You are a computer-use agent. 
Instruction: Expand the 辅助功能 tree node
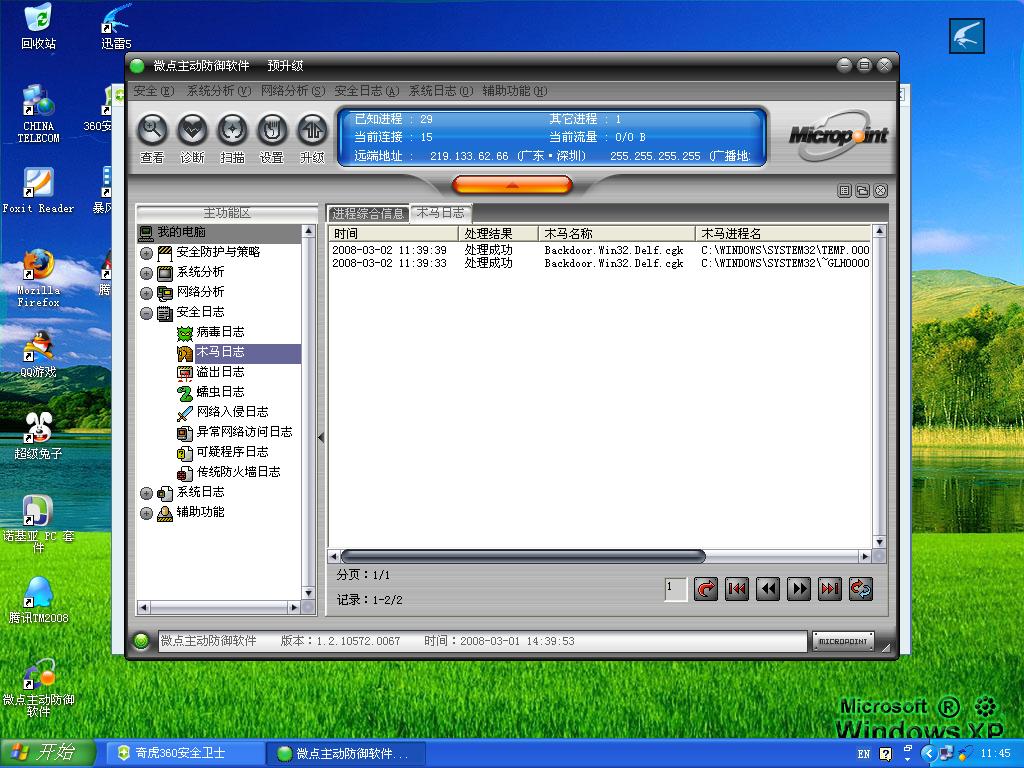pos(146,514)
